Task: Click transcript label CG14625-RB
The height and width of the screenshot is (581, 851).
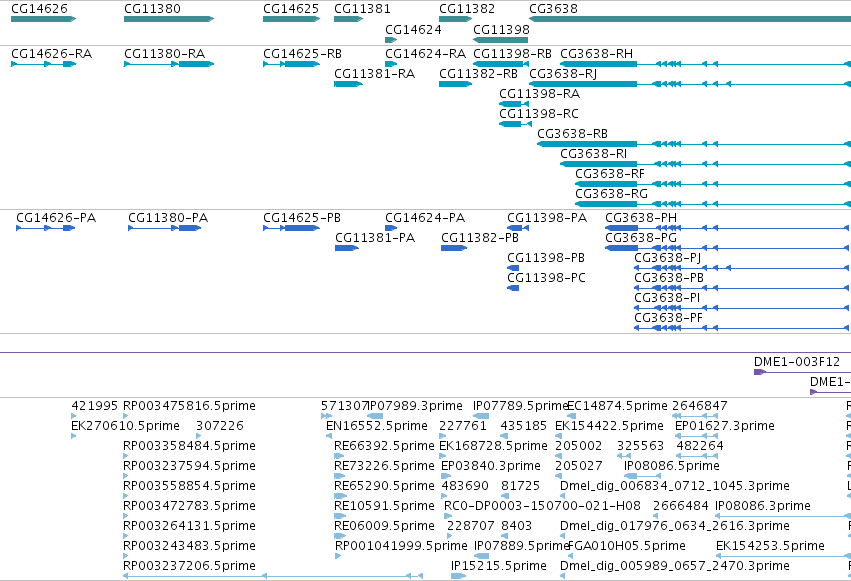Action: click(302, 54)
